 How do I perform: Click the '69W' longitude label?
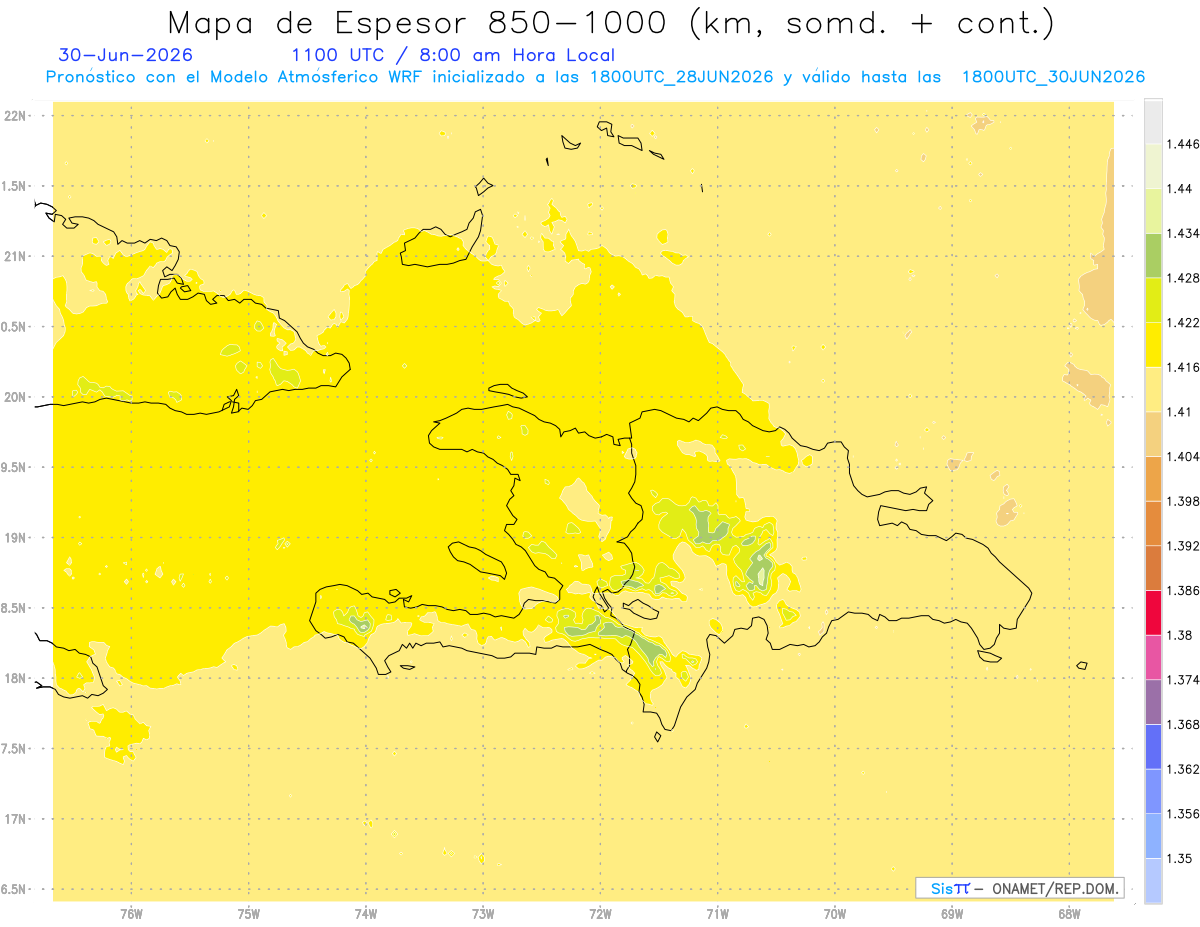pyautogui.click(x=952, y=913)
